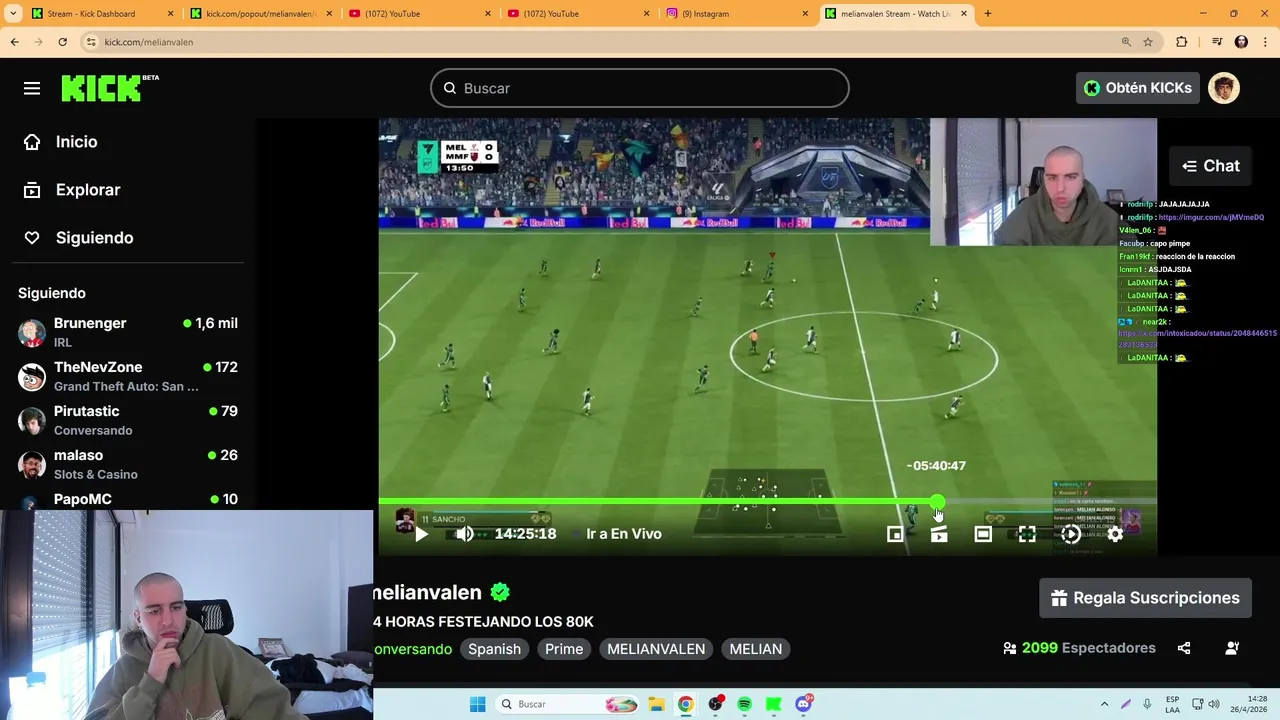Click the Spanish tag
This screenshot has height=720, width=1280.
point(494,649)
